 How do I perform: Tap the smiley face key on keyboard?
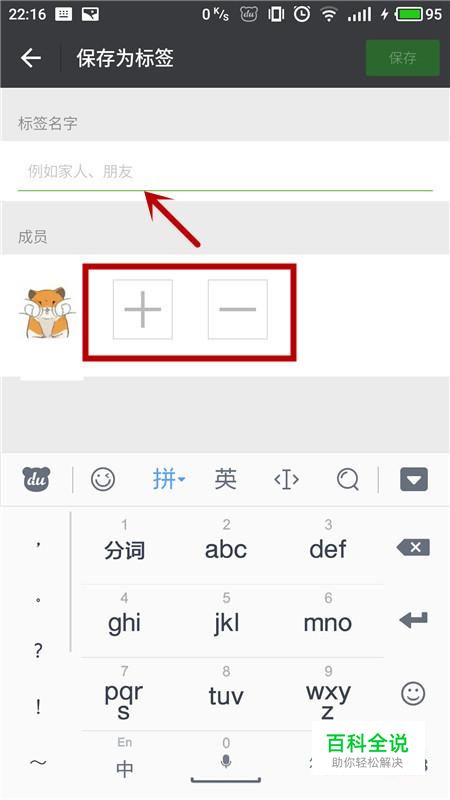(413, 693)
